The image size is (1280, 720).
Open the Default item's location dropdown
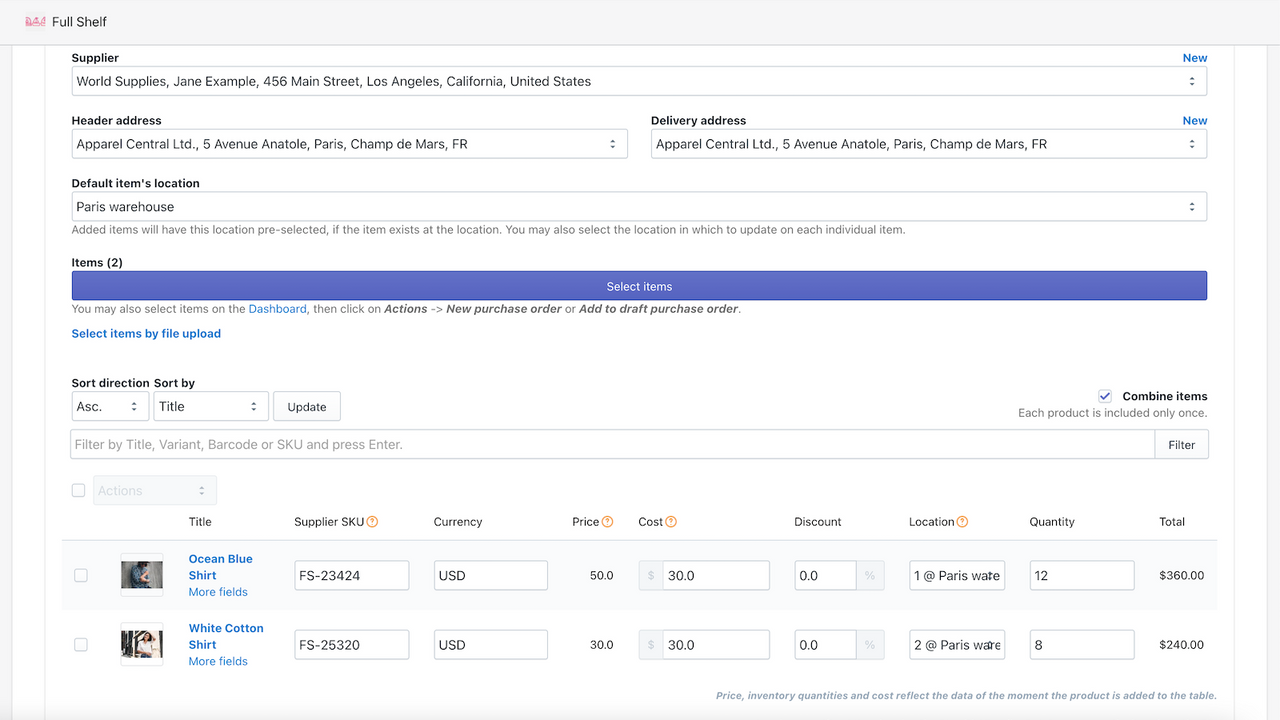click(x=639, y=207)
